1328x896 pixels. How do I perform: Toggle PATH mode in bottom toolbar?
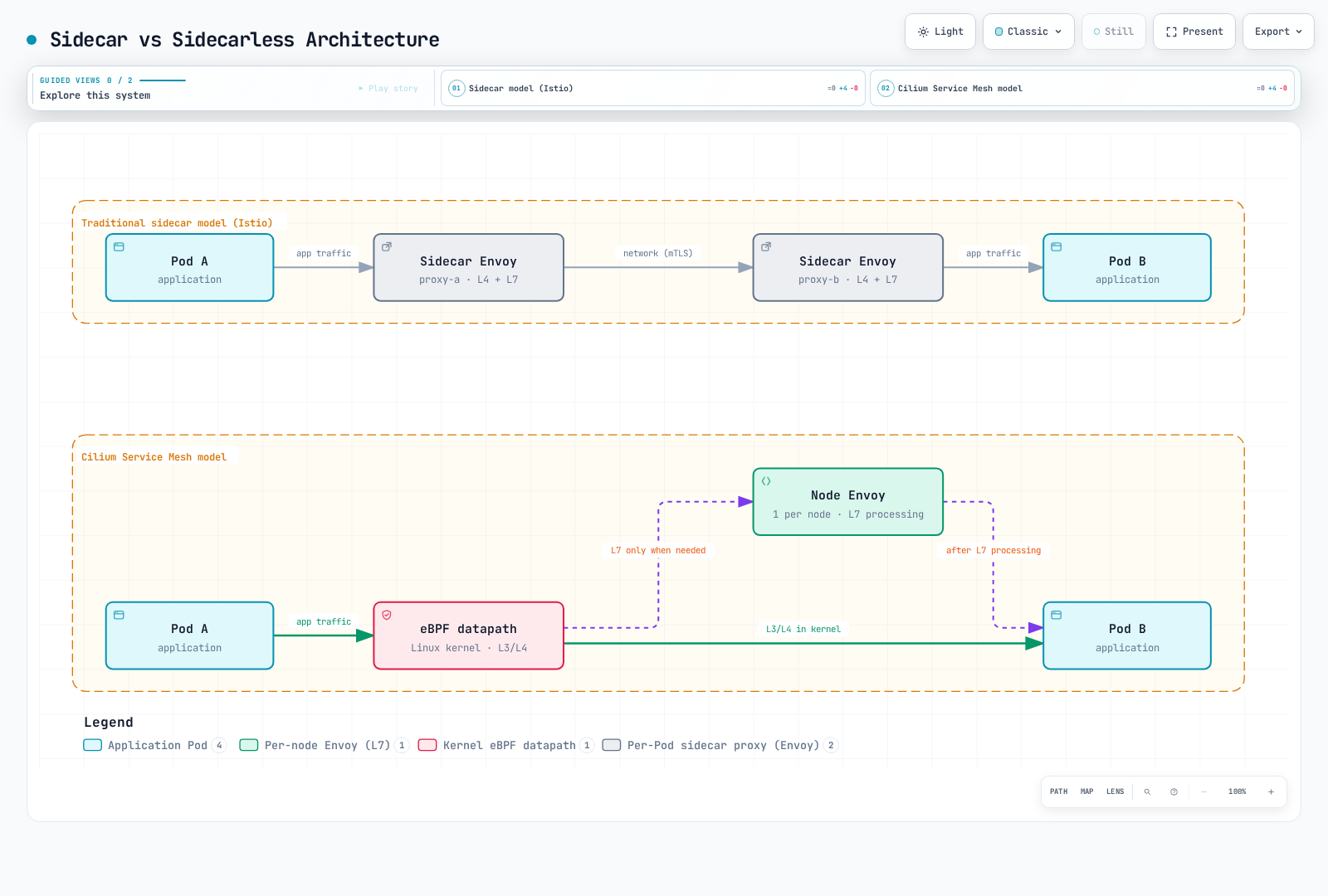pos(1058,791)
